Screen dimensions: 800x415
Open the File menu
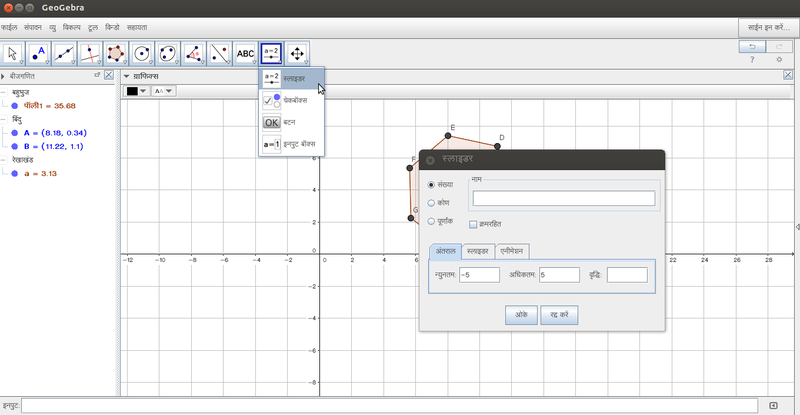(x=9, y=28)
